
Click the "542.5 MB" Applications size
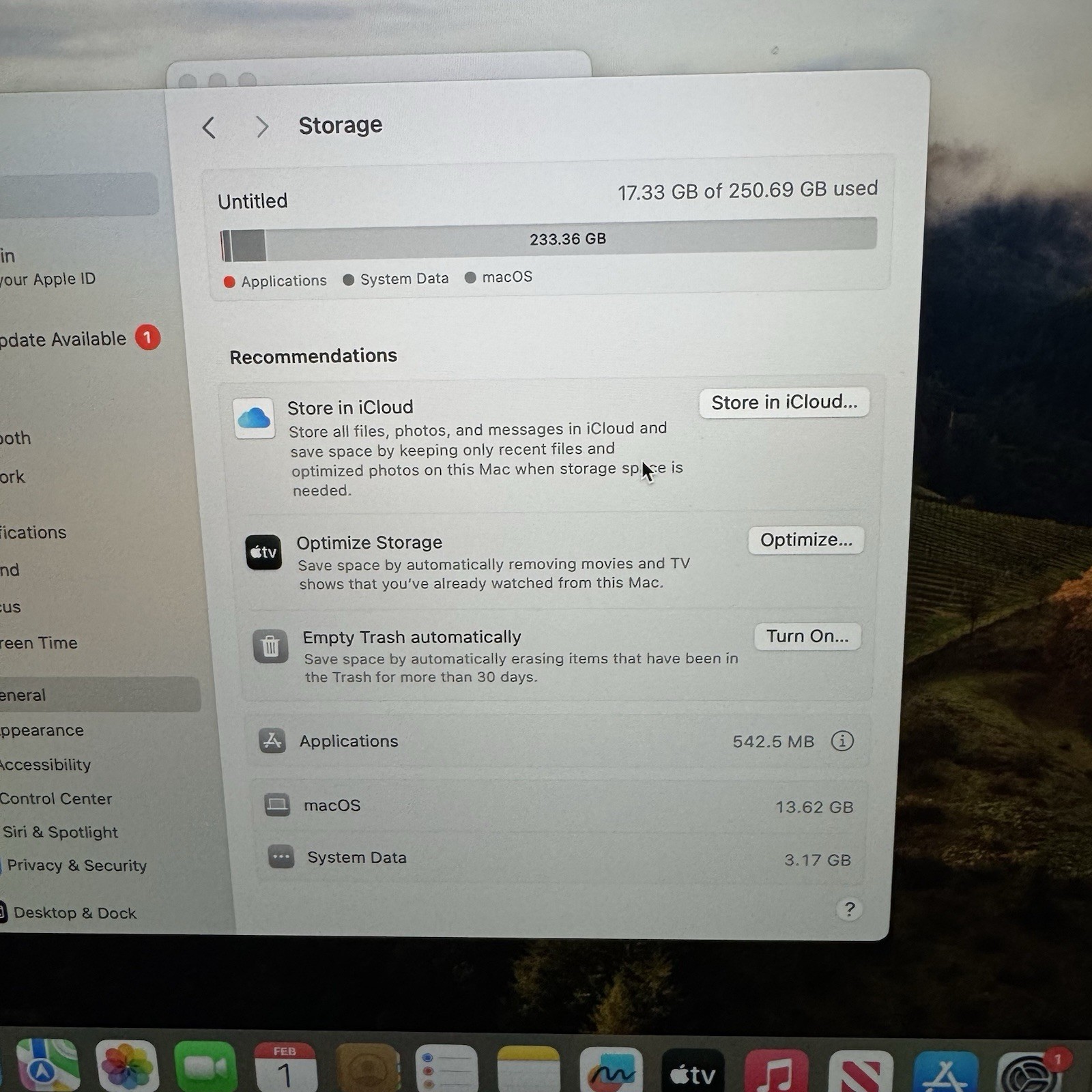point(773,741)
